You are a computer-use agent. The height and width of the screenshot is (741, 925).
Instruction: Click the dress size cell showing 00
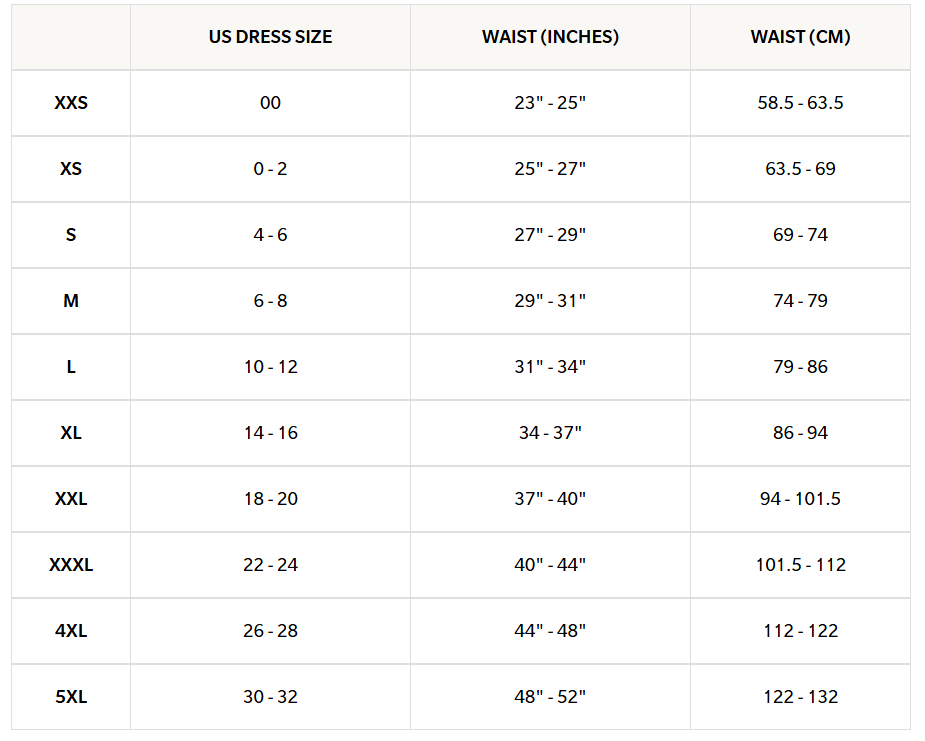270,103
